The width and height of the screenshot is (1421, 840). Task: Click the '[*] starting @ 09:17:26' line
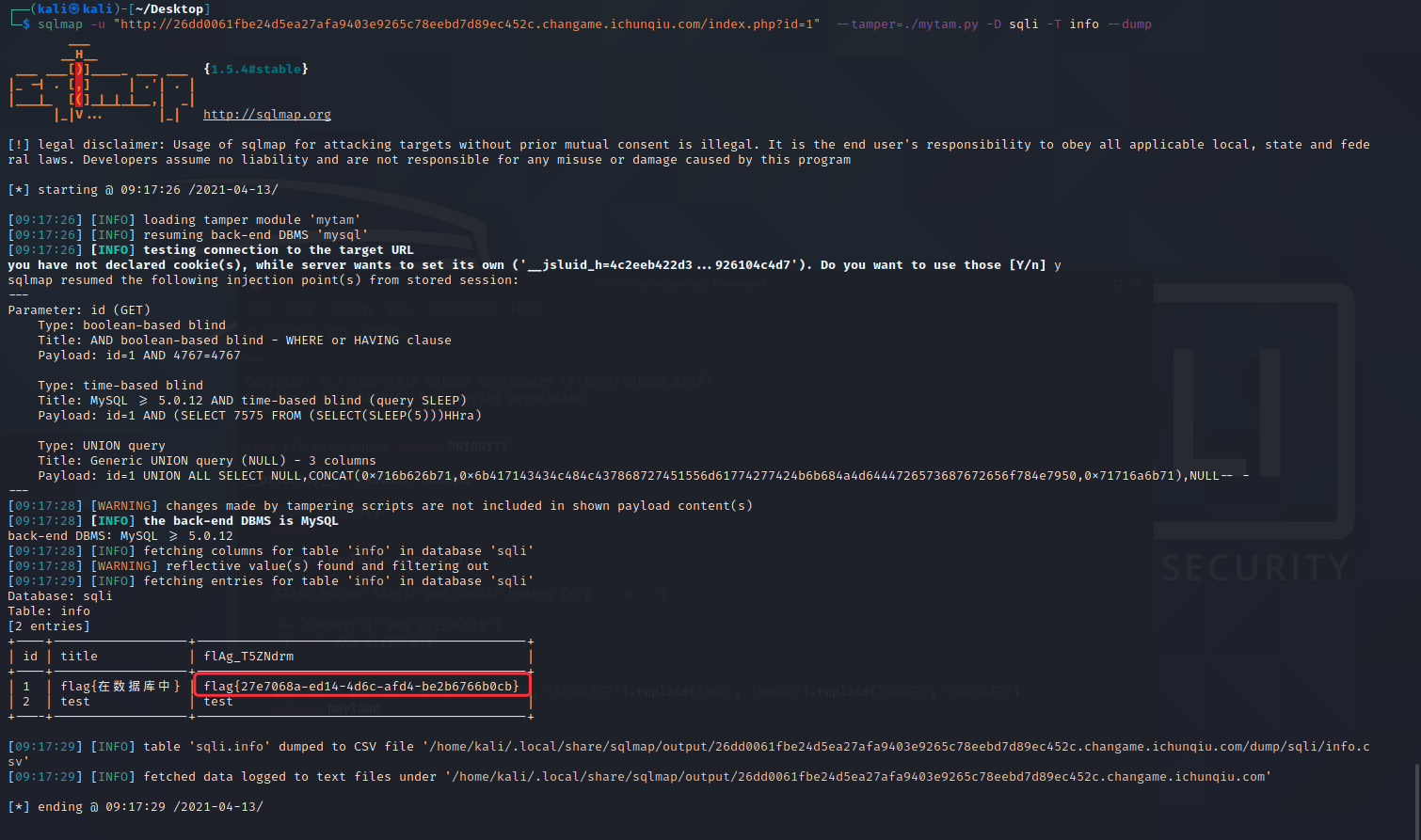(x=143, y=190)
